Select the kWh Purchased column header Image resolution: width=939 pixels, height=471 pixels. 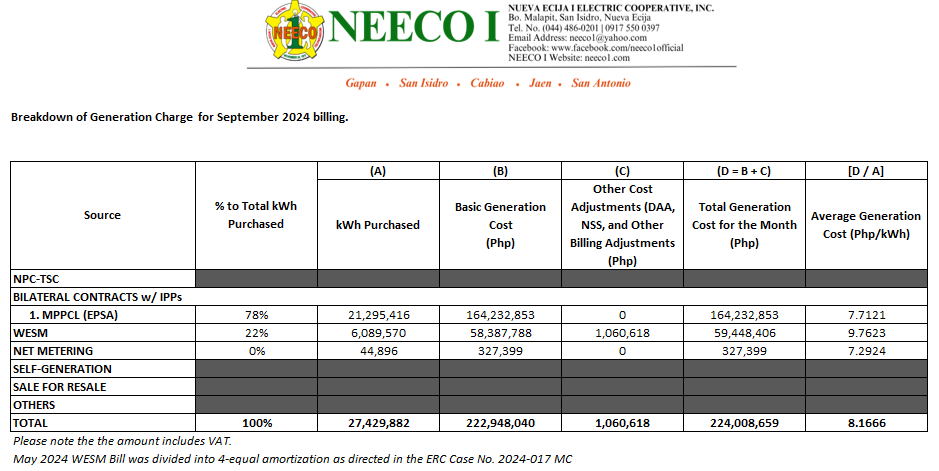pos(377,224)
